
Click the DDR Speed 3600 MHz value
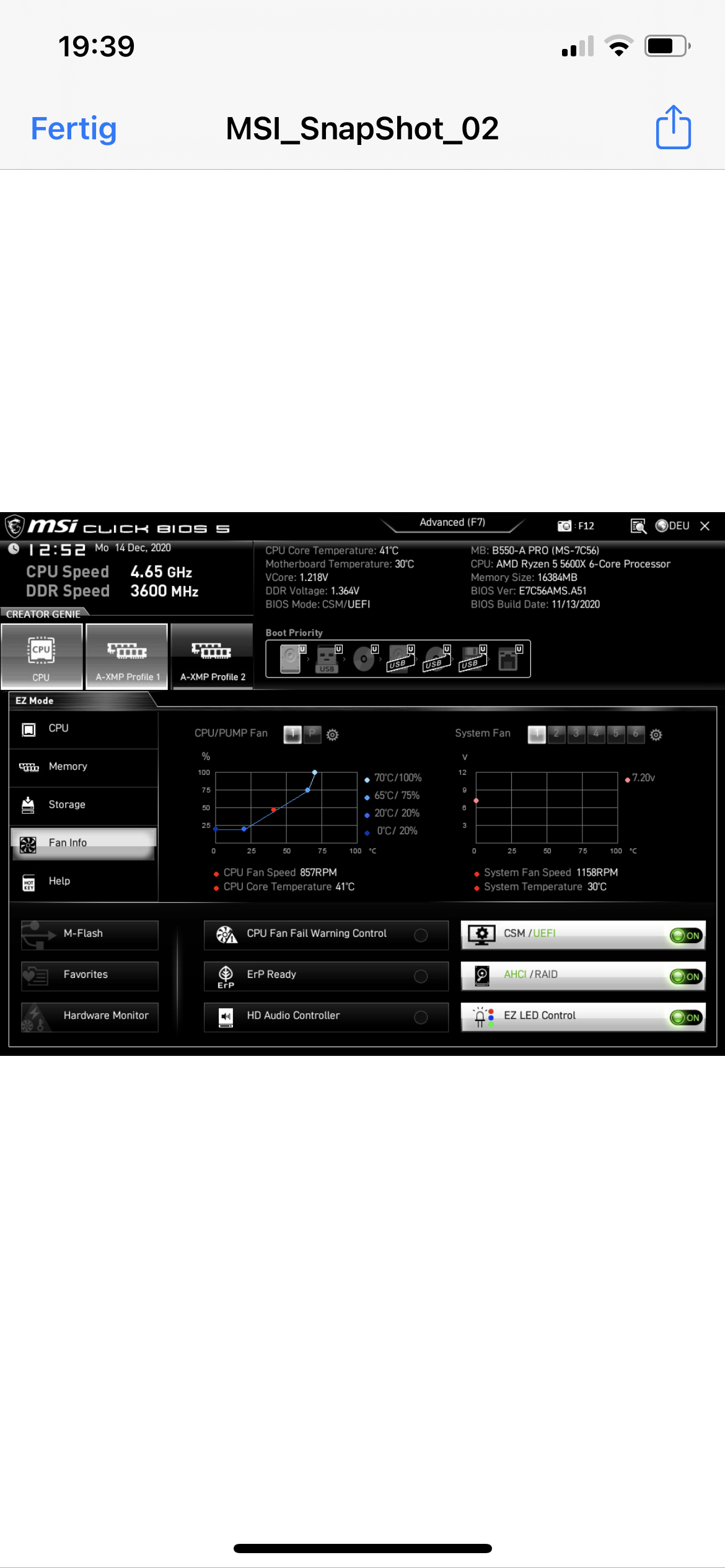point(164,591)
